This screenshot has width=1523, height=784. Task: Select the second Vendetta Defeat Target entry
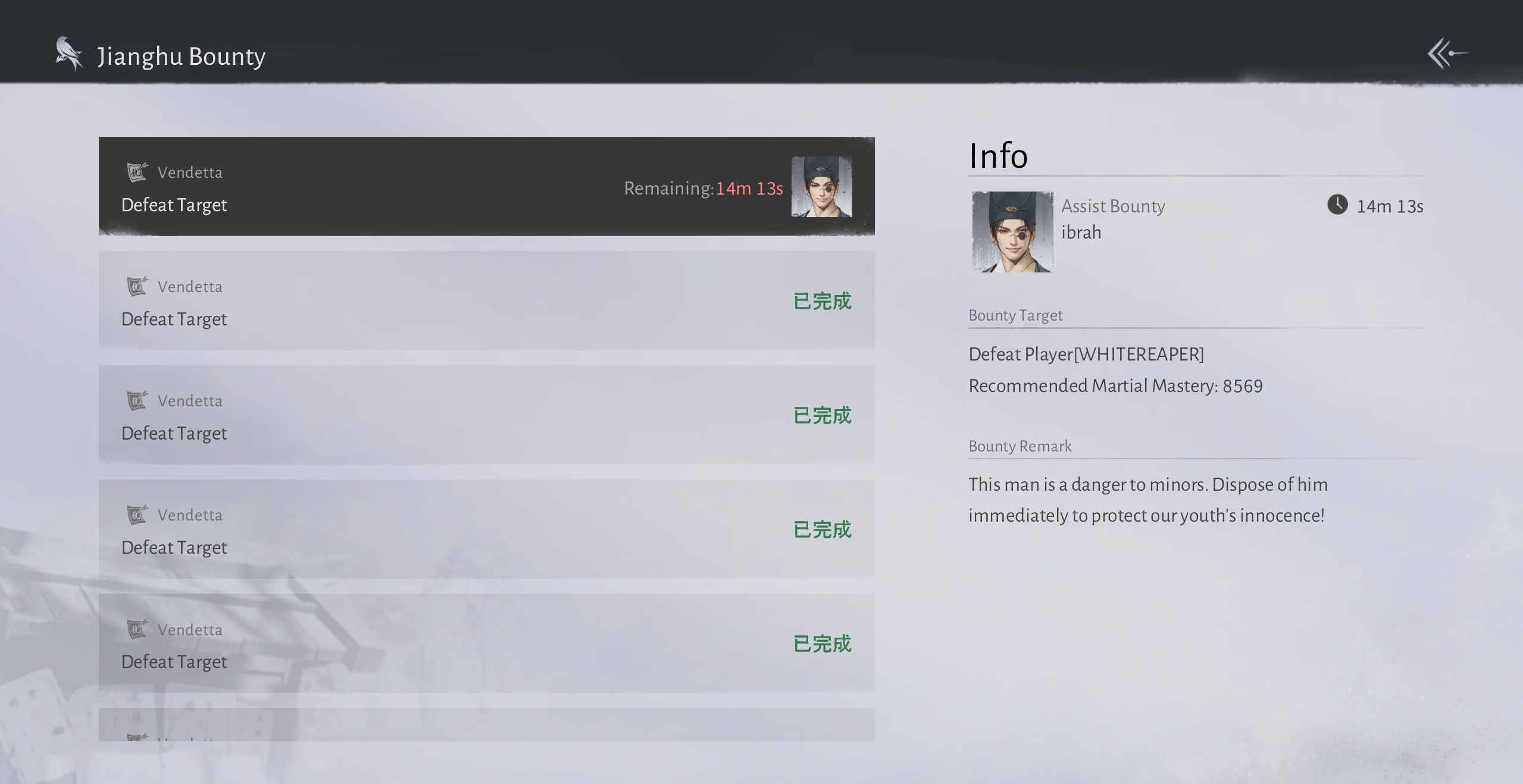[x=486, y=300]
